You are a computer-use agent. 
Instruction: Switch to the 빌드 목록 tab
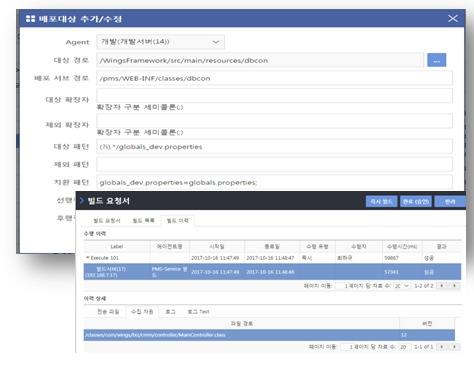tap(143, 221)
